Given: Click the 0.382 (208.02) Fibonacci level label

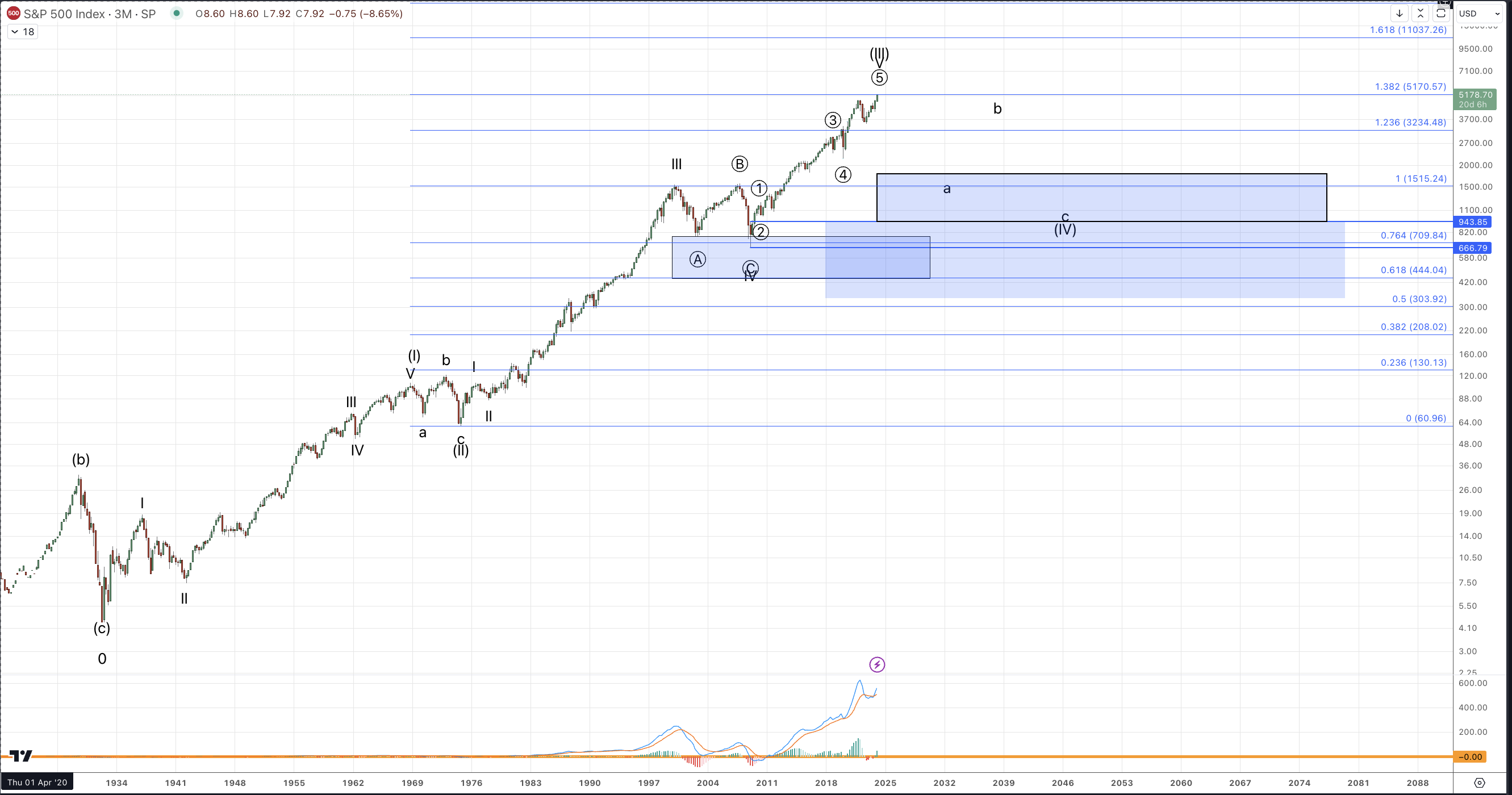Looking at the screenshot, I should point(1413,328).
